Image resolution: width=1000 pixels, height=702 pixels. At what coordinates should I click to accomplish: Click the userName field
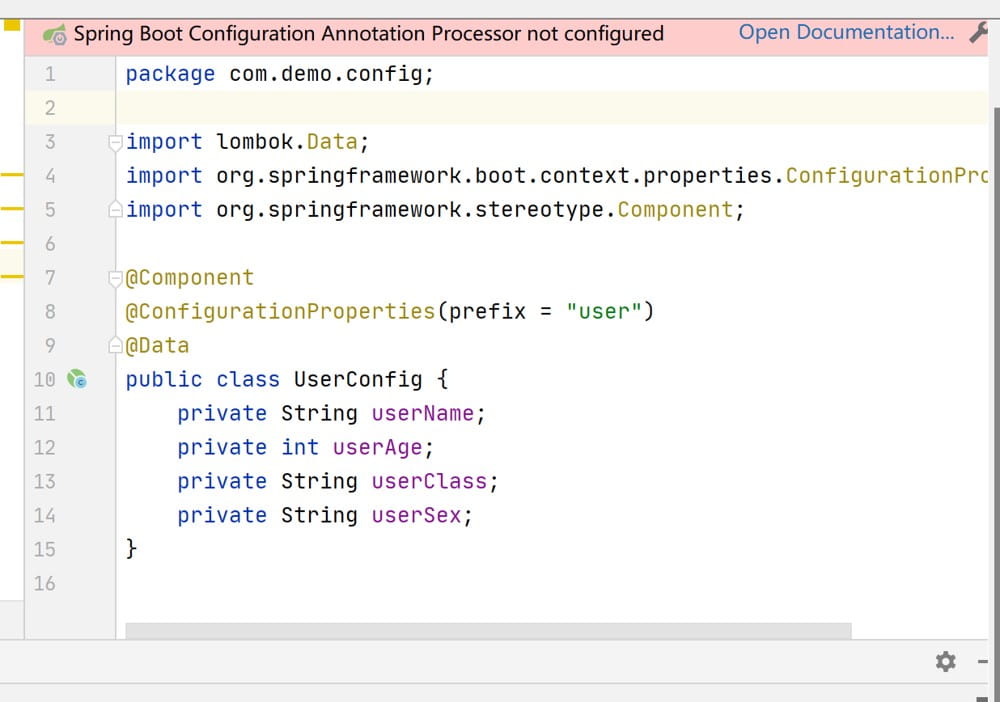click(422, 413)
